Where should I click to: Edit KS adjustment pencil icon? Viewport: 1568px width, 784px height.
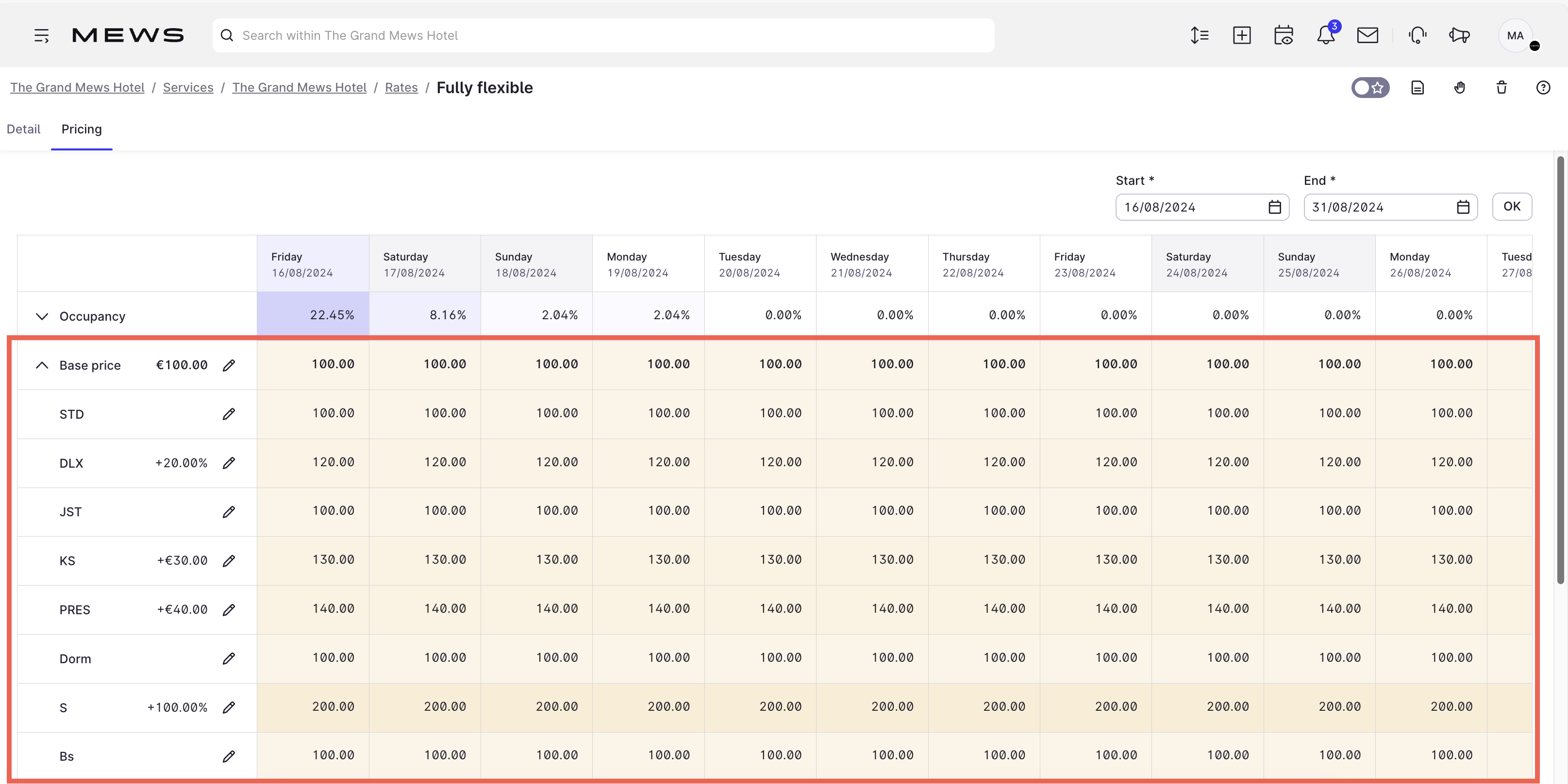point(229,561)
